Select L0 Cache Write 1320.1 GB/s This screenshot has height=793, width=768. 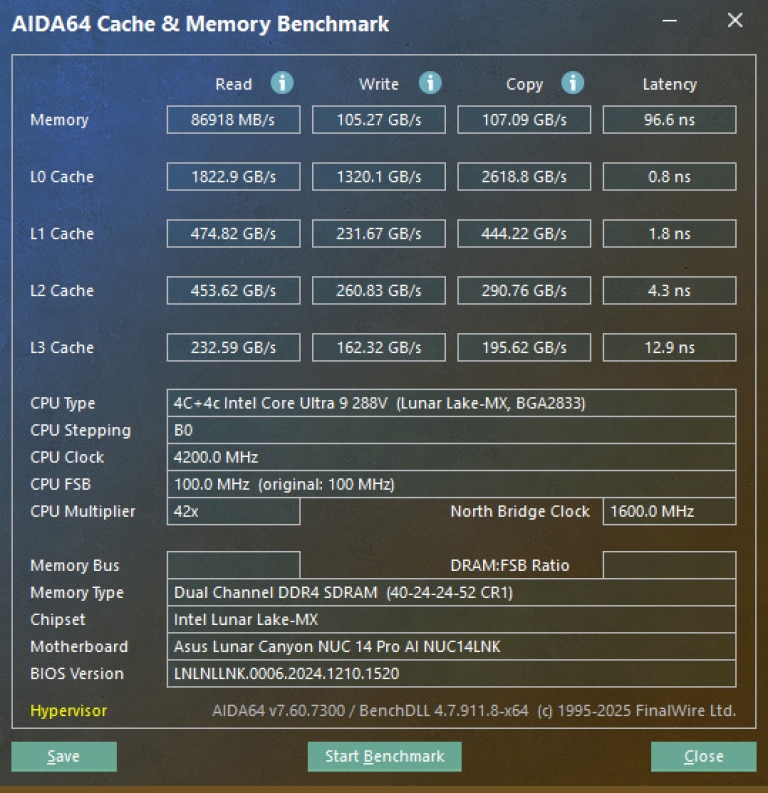379,177
